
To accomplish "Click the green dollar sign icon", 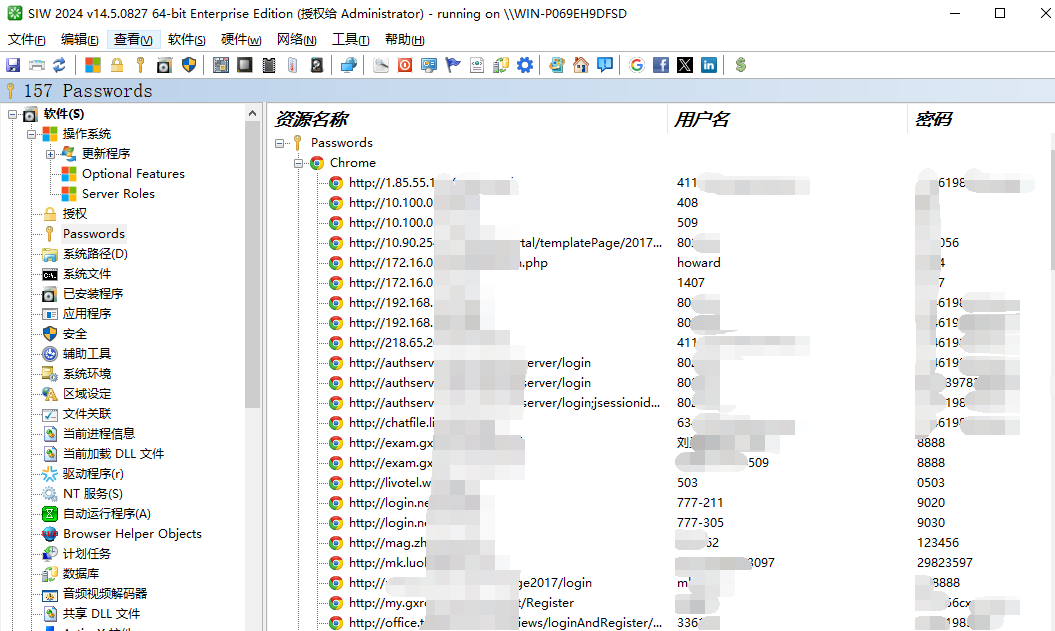I will (740, 65).
